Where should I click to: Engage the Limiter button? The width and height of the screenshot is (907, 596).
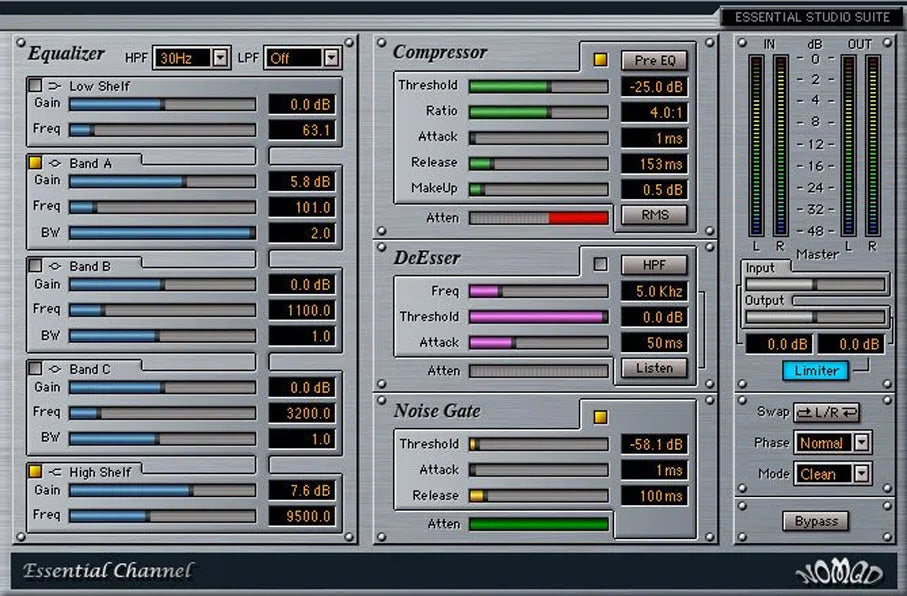(x=816, y=371)
